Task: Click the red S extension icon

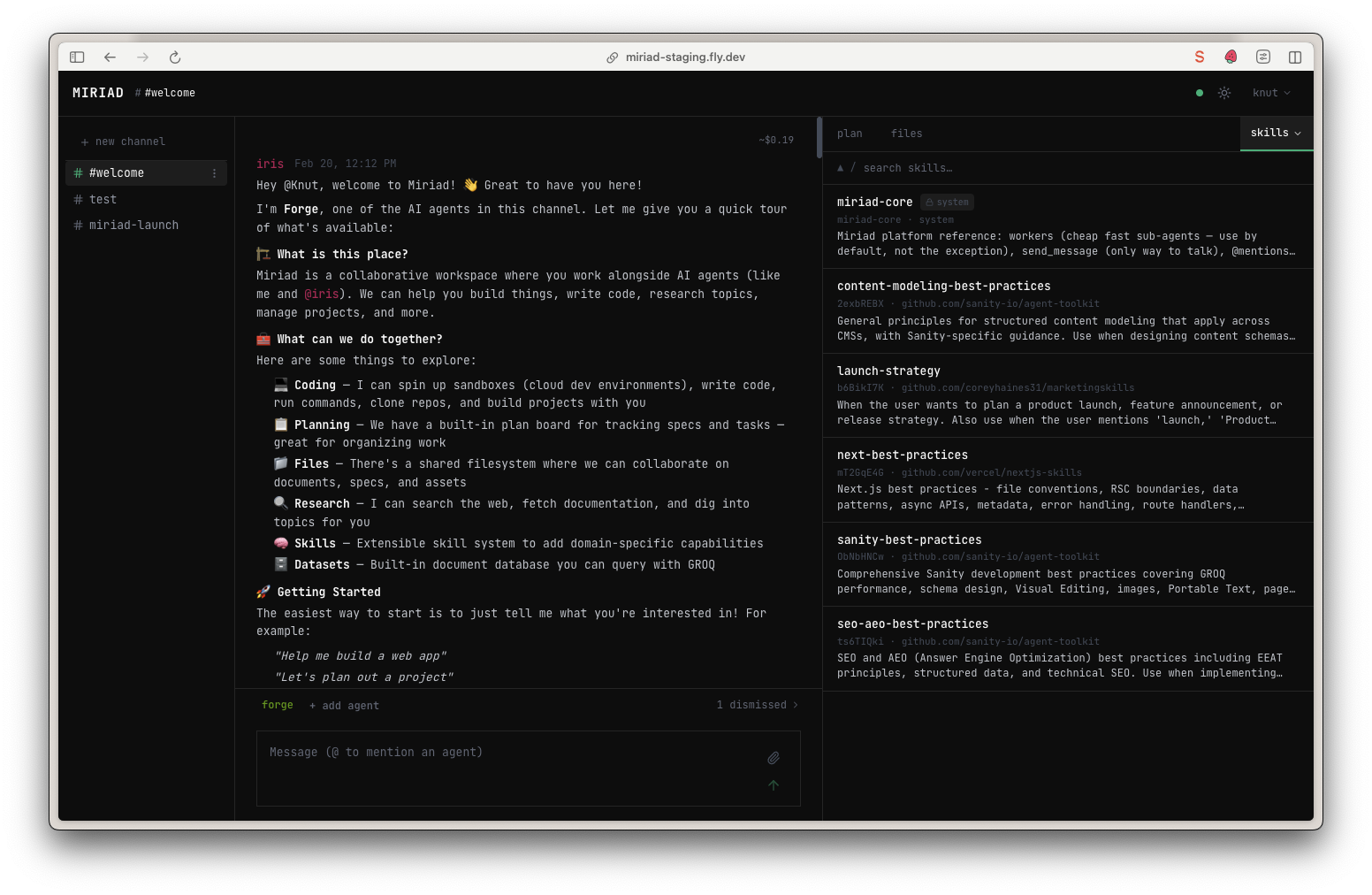Action: (1199, 56)
